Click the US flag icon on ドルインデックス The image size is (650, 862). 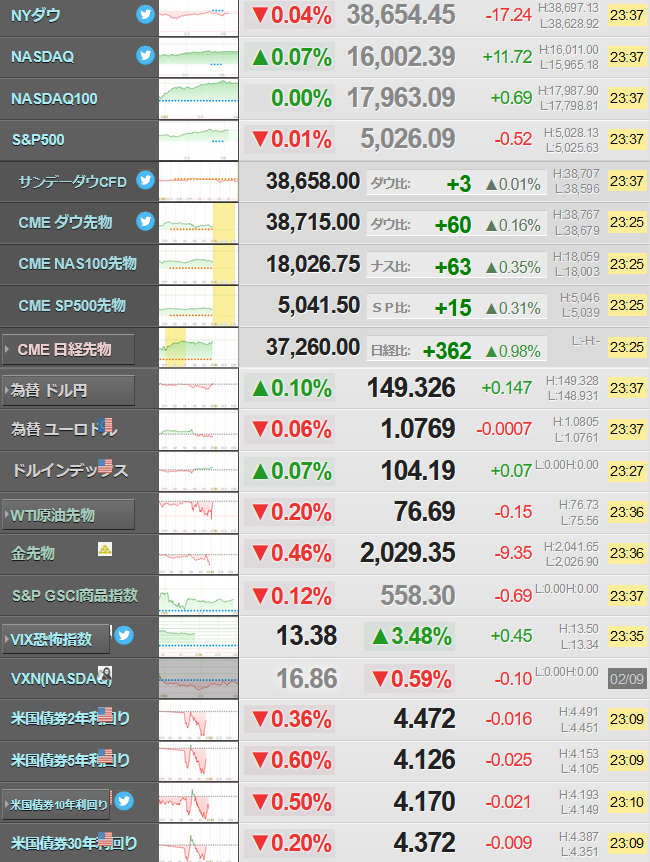[x=105, y=467]
